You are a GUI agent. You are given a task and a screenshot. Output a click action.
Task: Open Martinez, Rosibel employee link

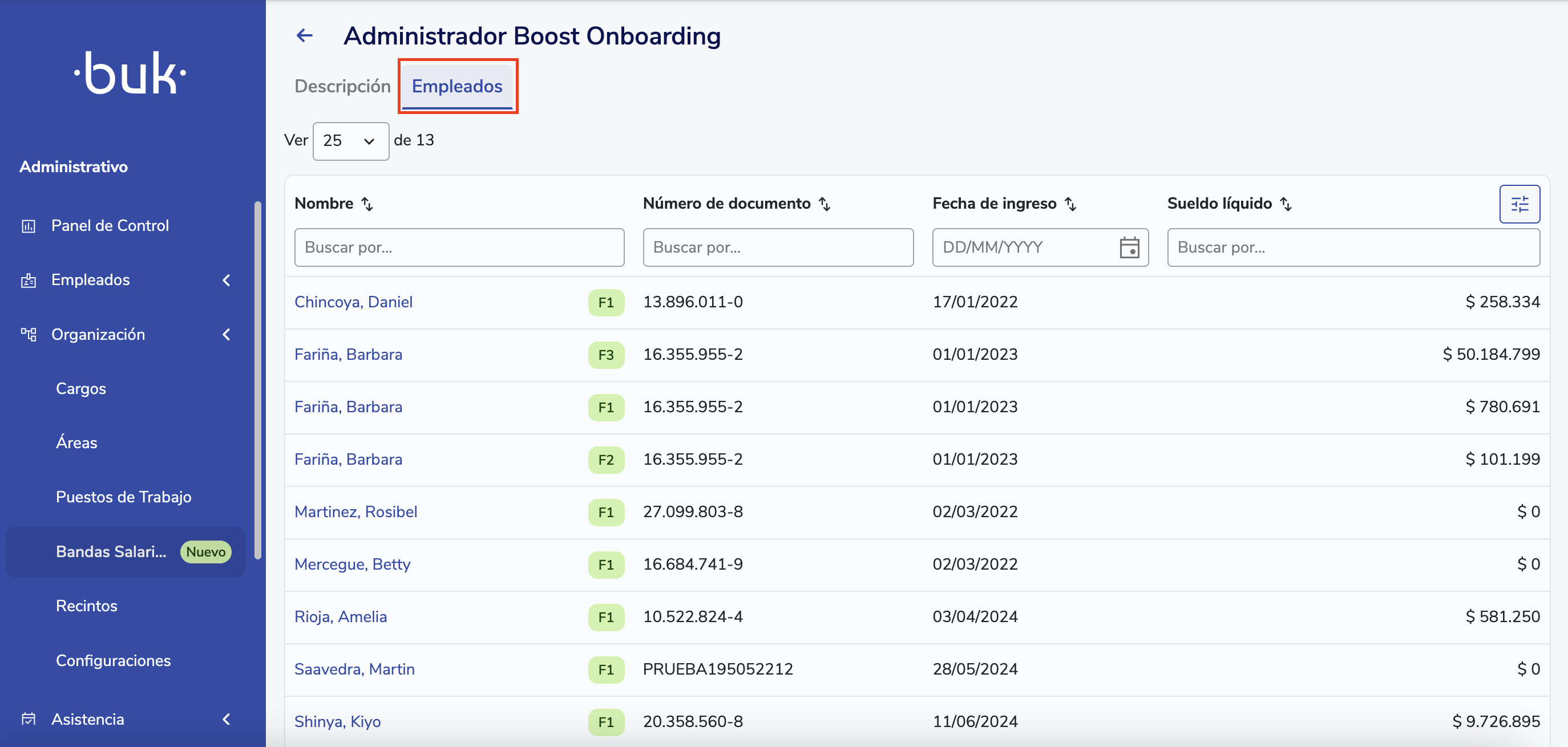point(355,511)
